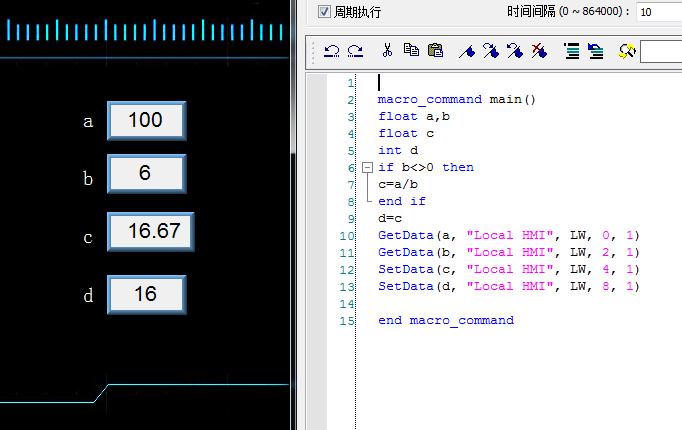Click the indent lines icon
This screenshot has width=682, height=430.
point(571,51)
